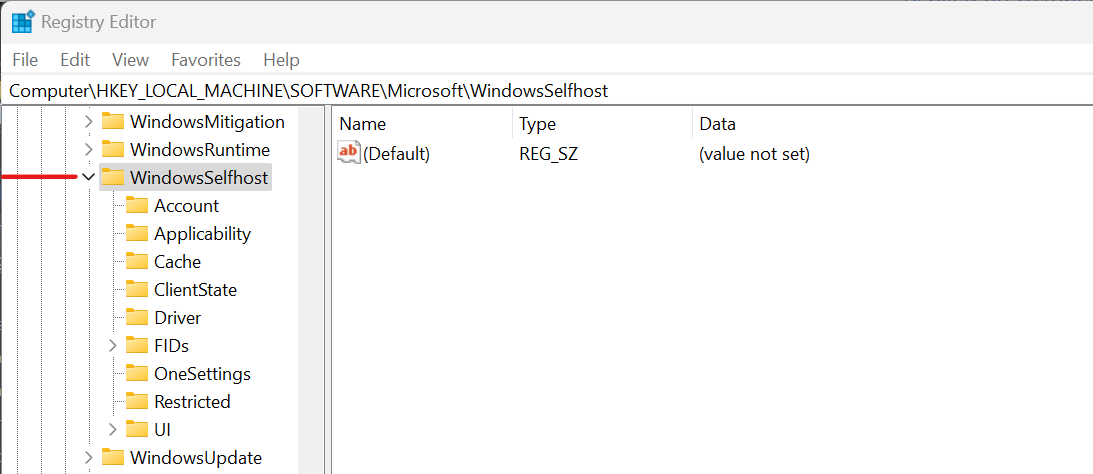The width and height of the screenshot is (1093, 474).
Task: Click the (Default) string value icon
Action: coord(349,153)
